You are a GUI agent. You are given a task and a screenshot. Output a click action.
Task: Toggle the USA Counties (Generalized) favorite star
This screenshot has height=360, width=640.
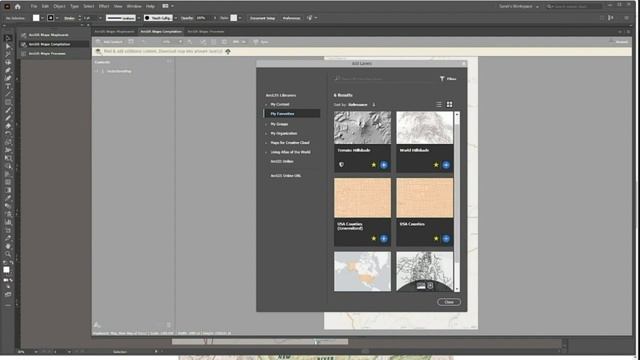(x=373, y=239)
